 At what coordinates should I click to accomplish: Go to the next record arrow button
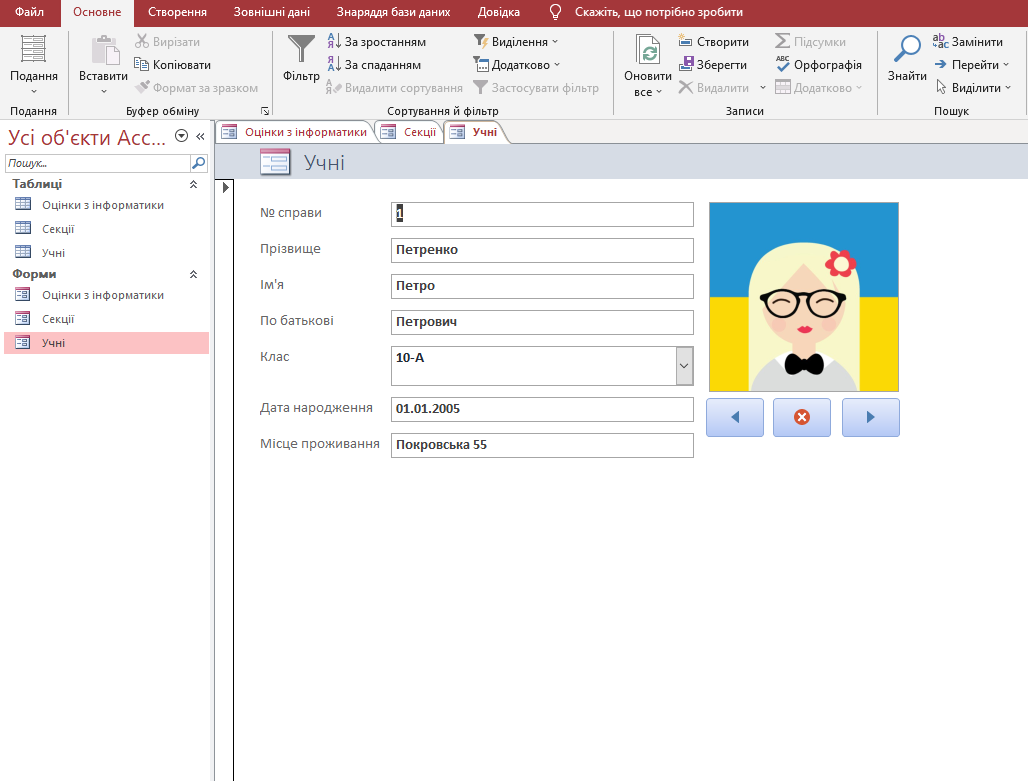click(870, 417)
